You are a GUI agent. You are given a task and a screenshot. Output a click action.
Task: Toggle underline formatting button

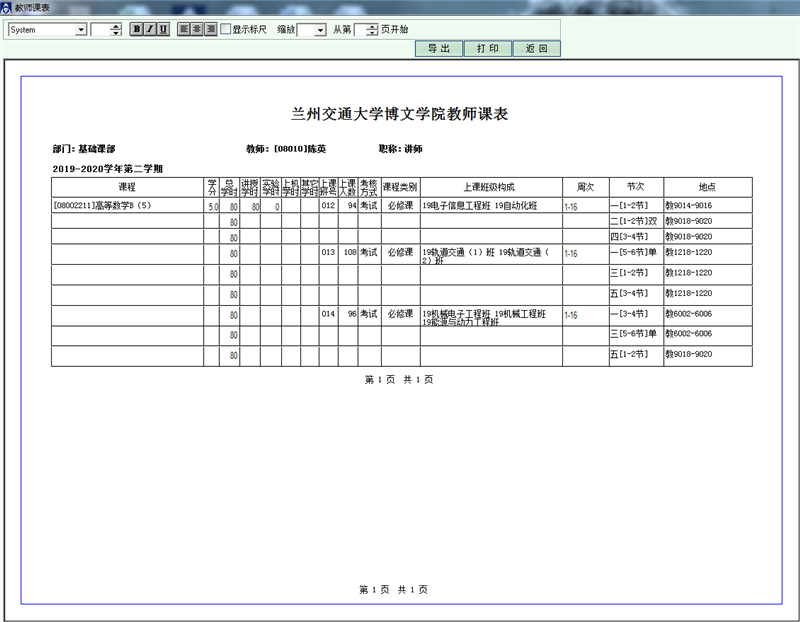tap(163, 29)
